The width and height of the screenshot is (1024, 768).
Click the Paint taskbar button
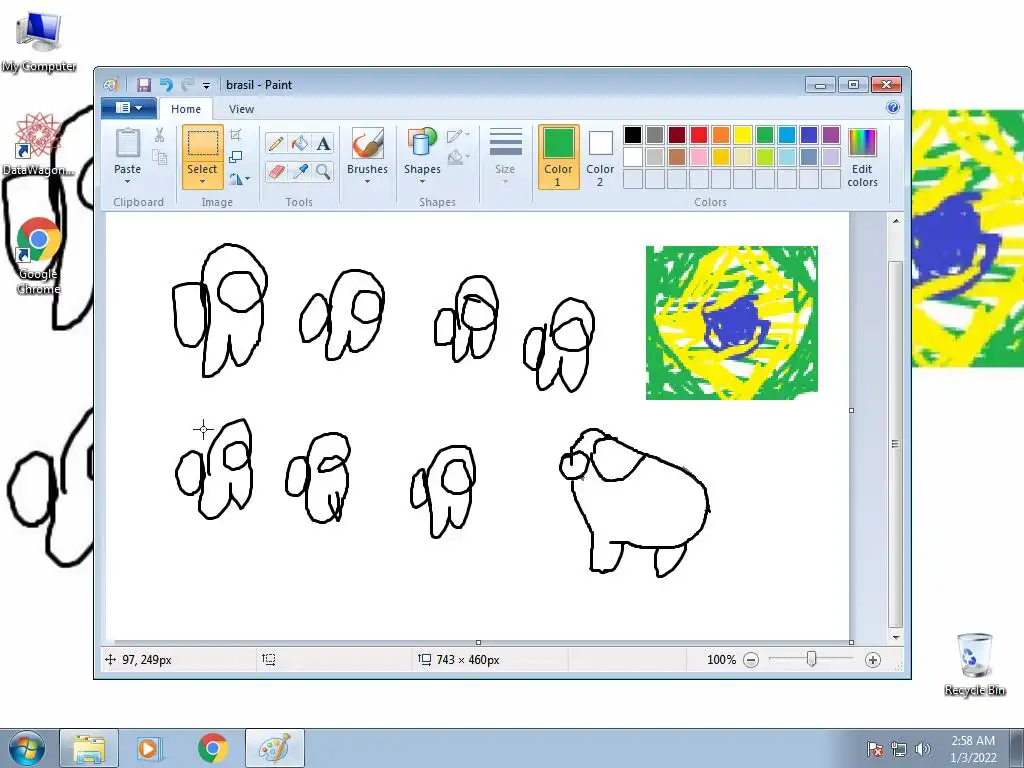click(x=275, y=748)
